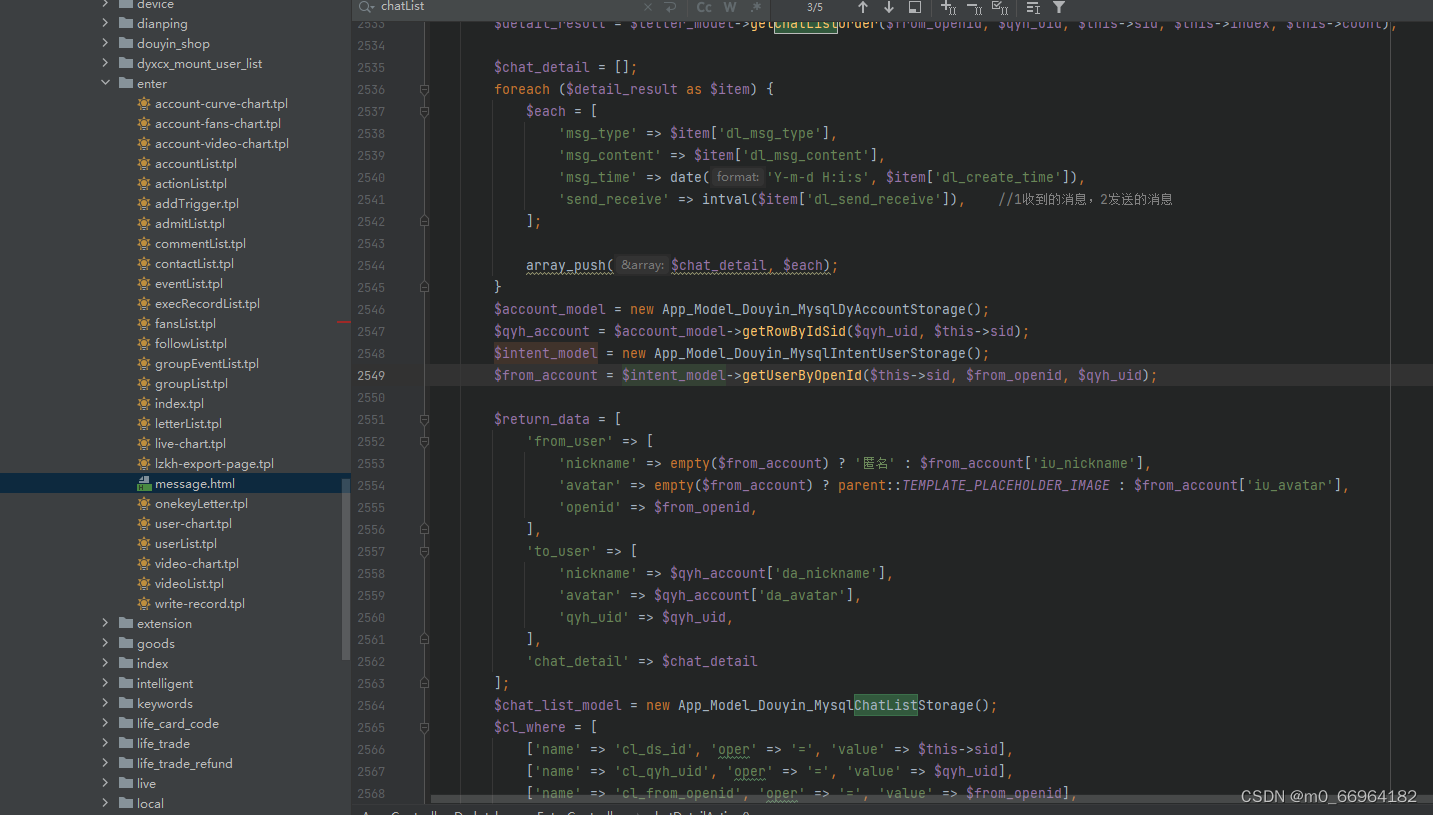Add selection for next occurrence

click(x=949, y=7)
